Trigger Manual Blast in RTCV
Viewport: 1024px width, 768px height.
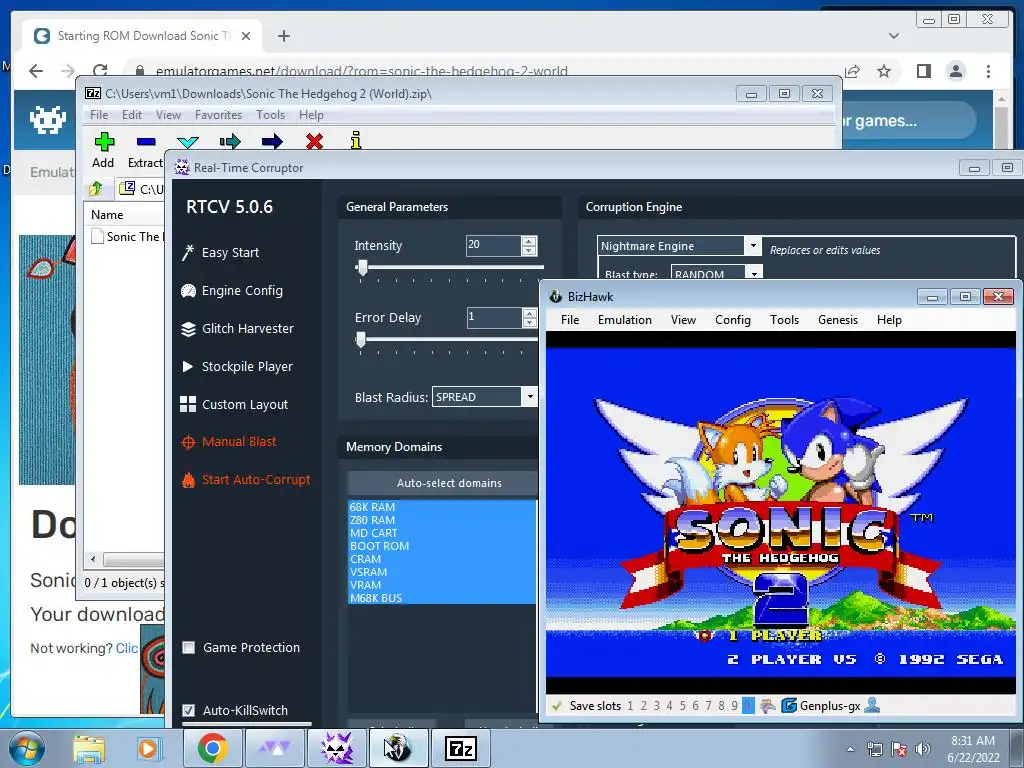click(x=238, y=442)
